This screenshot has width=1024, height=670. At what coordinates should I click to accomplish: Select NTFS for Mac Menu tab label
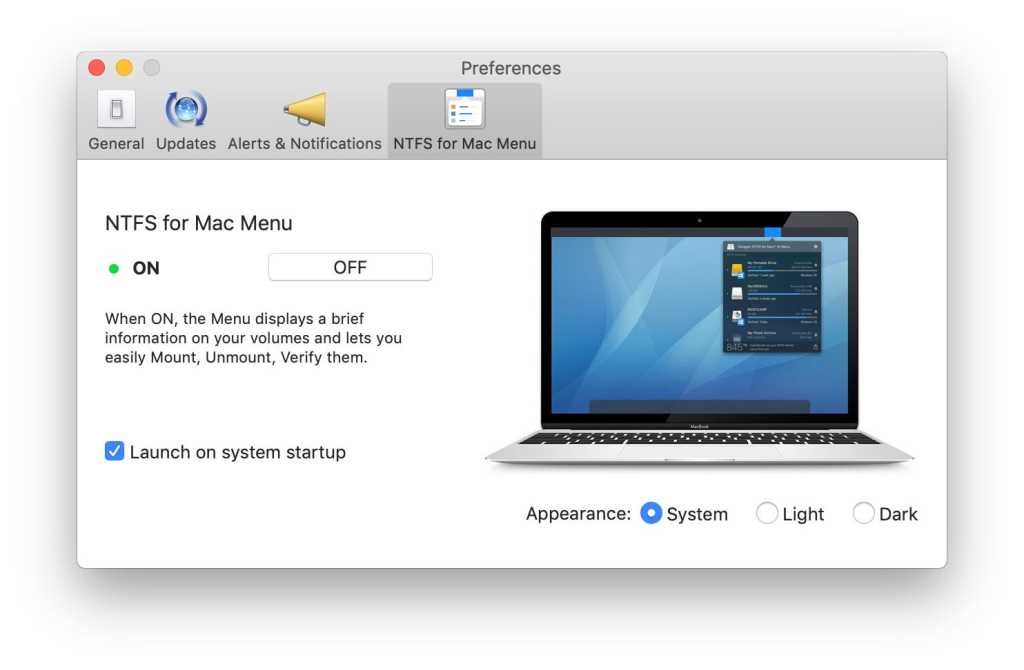pyautogui.click(x=465, y=144)
